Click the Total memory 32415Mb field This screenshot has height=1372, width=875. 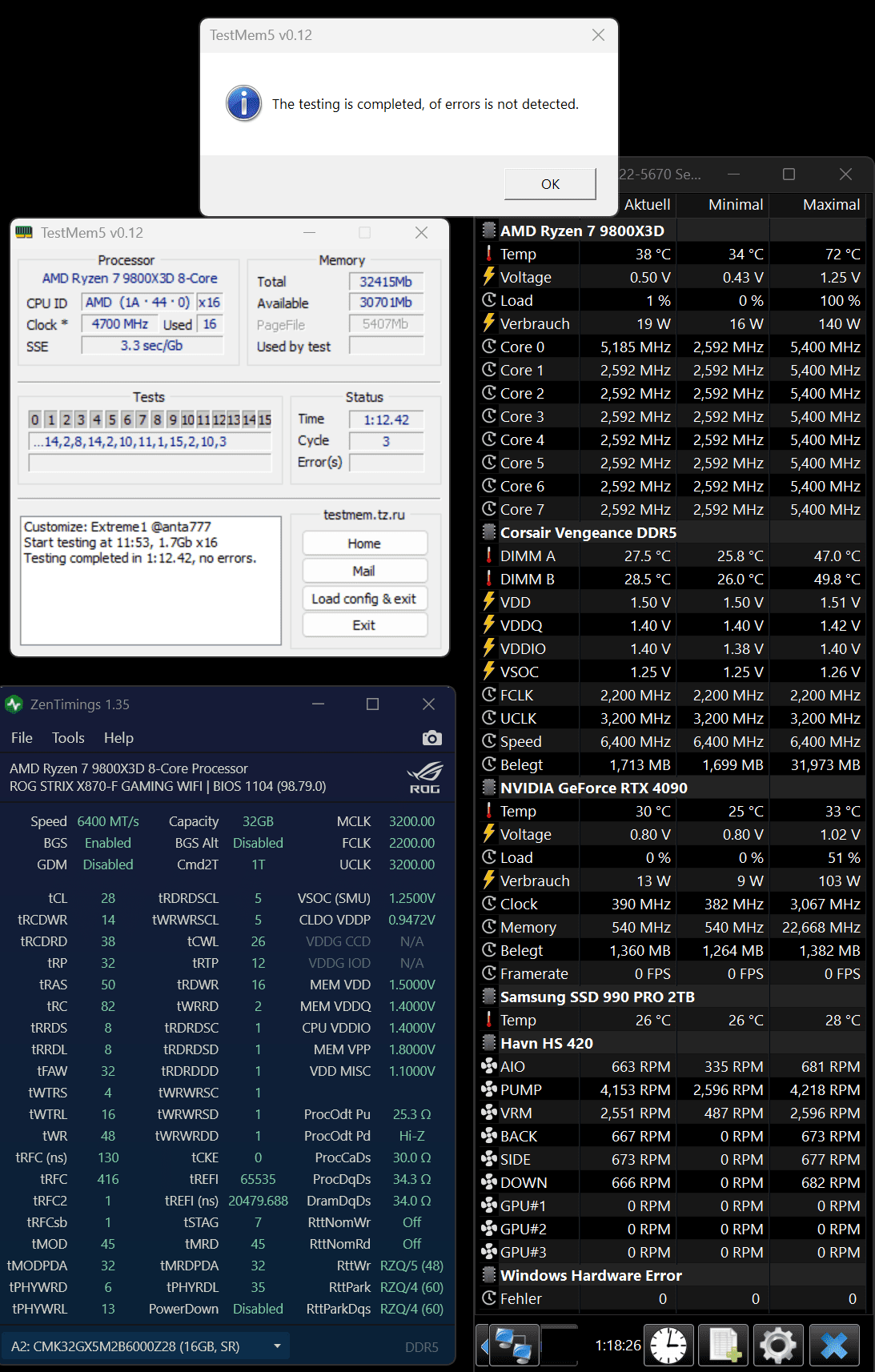(386, 282)
